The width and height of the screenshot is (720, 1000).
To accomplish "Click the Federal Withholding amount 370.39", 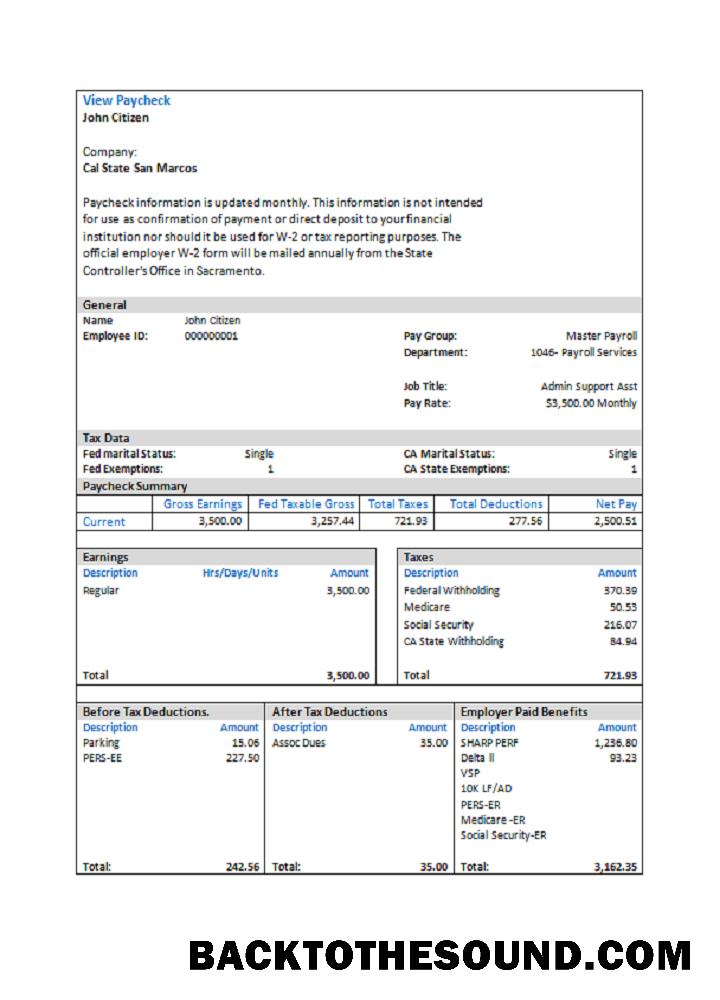I will pos(621,591).
